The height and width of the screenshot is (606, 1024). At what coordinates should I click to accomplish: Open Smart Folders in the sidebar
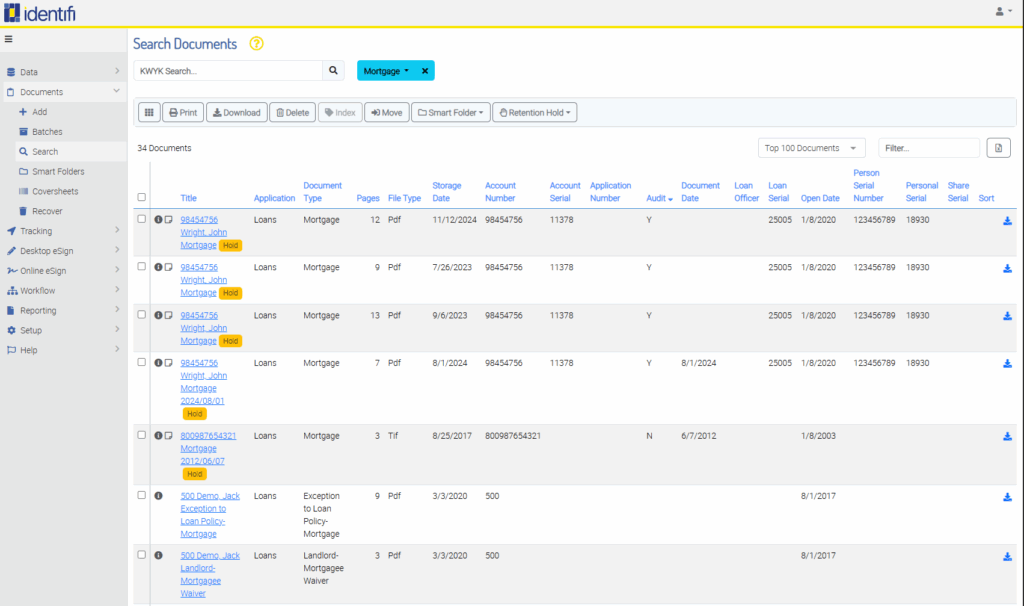pos(58,172)
